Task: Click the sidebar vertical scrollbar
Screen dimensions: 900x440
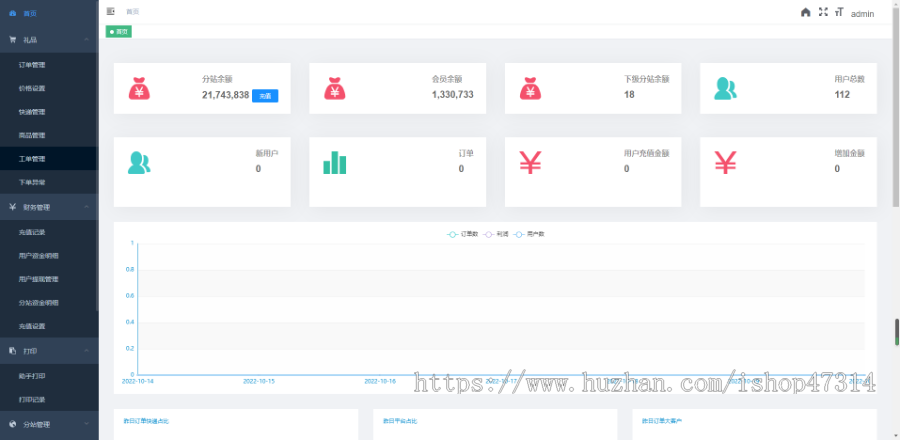Action: pyautogui.click(x=98, y=155)
